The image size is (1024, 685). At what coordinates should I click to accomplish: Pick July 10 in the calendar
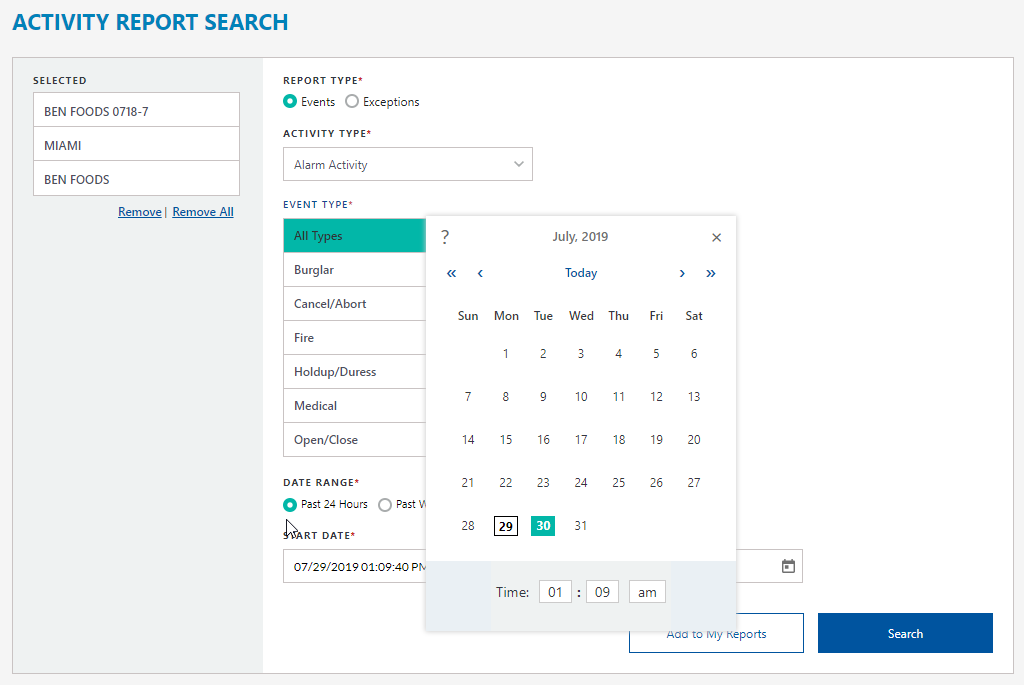coord(581,396)
